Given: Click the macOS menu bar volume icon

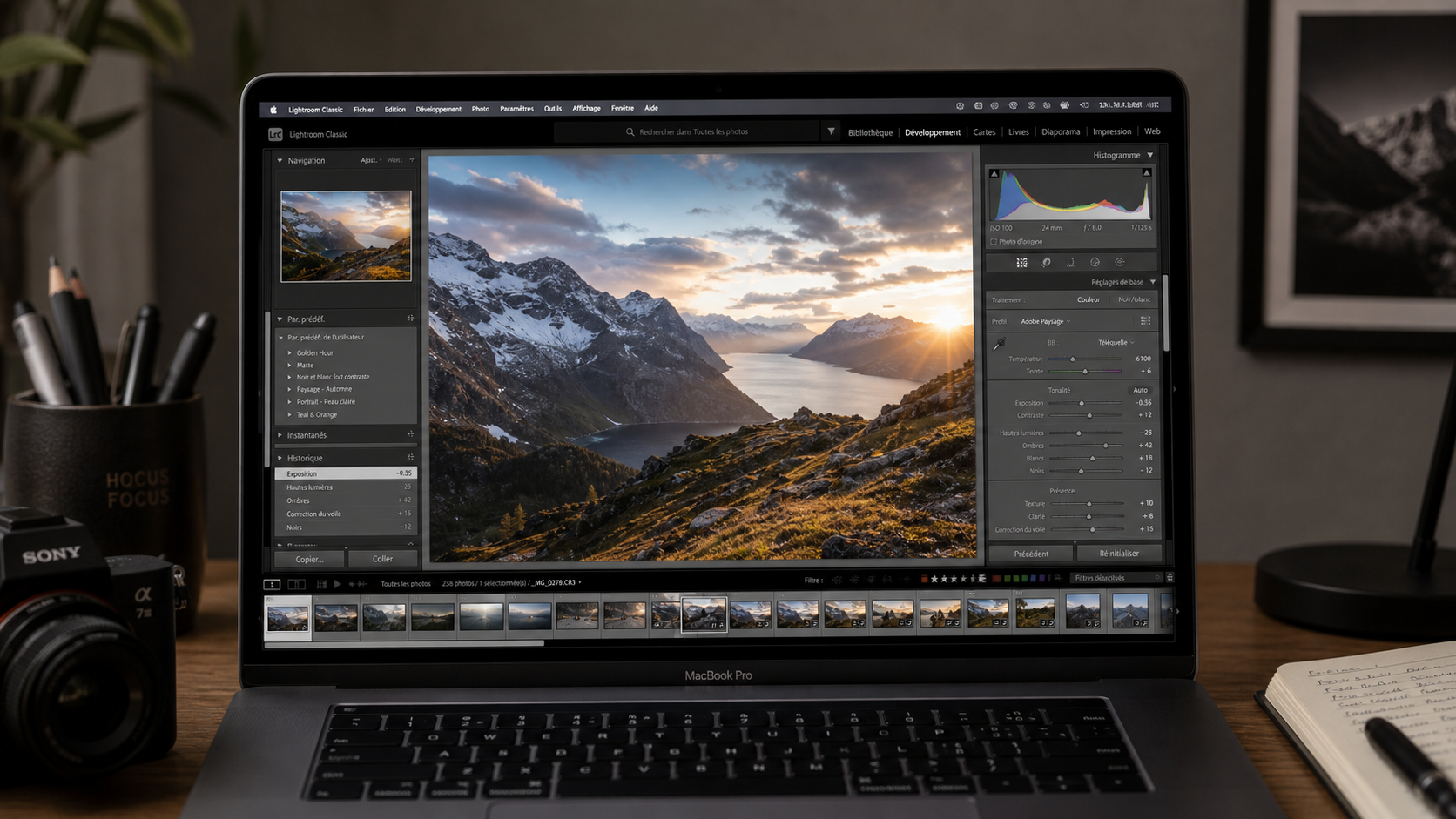Looking at the screenshot, I should click(x=1084, y=105).
